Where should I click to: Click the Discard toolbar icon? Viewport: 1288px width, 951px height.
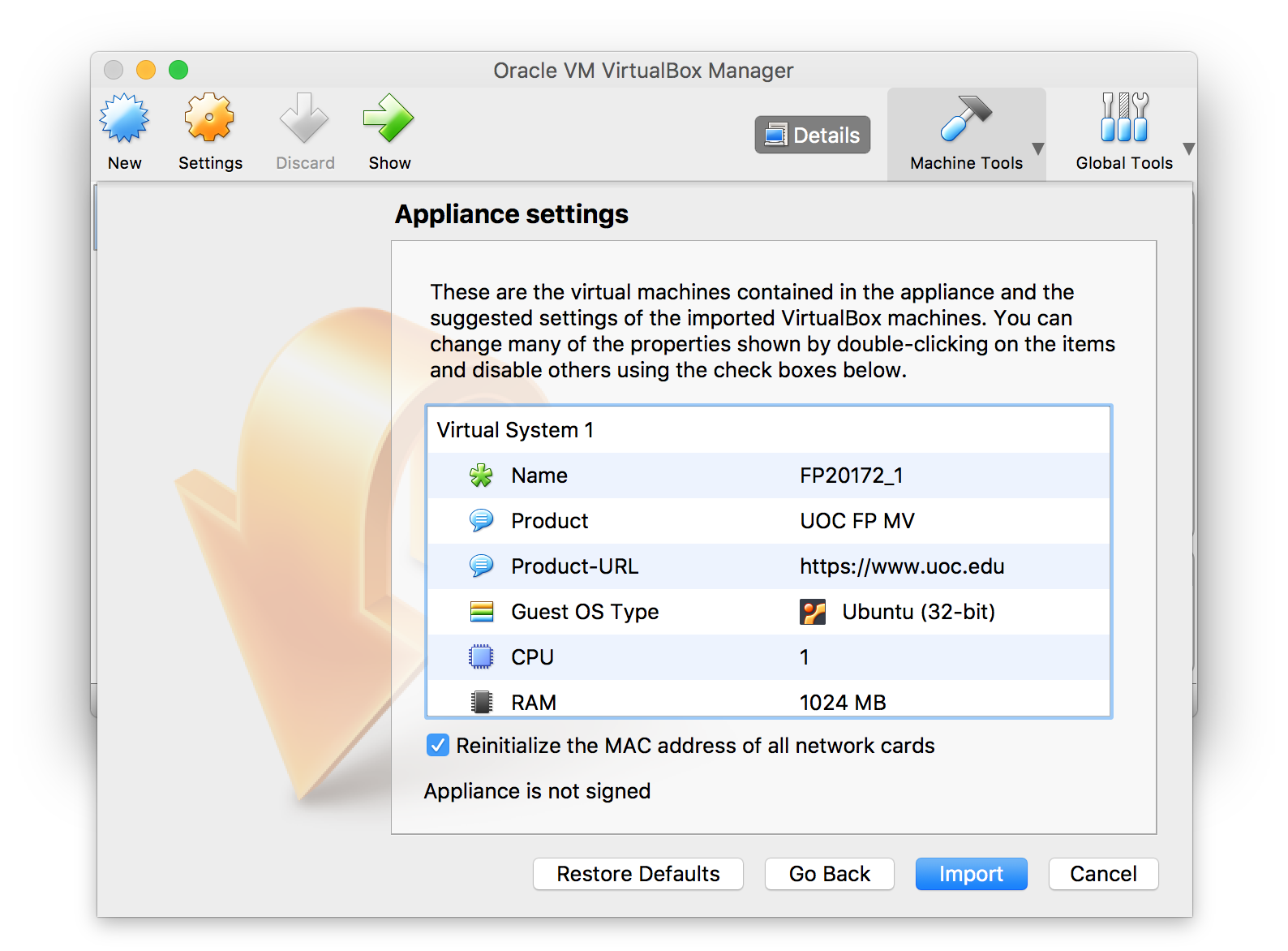click(304, 119)
